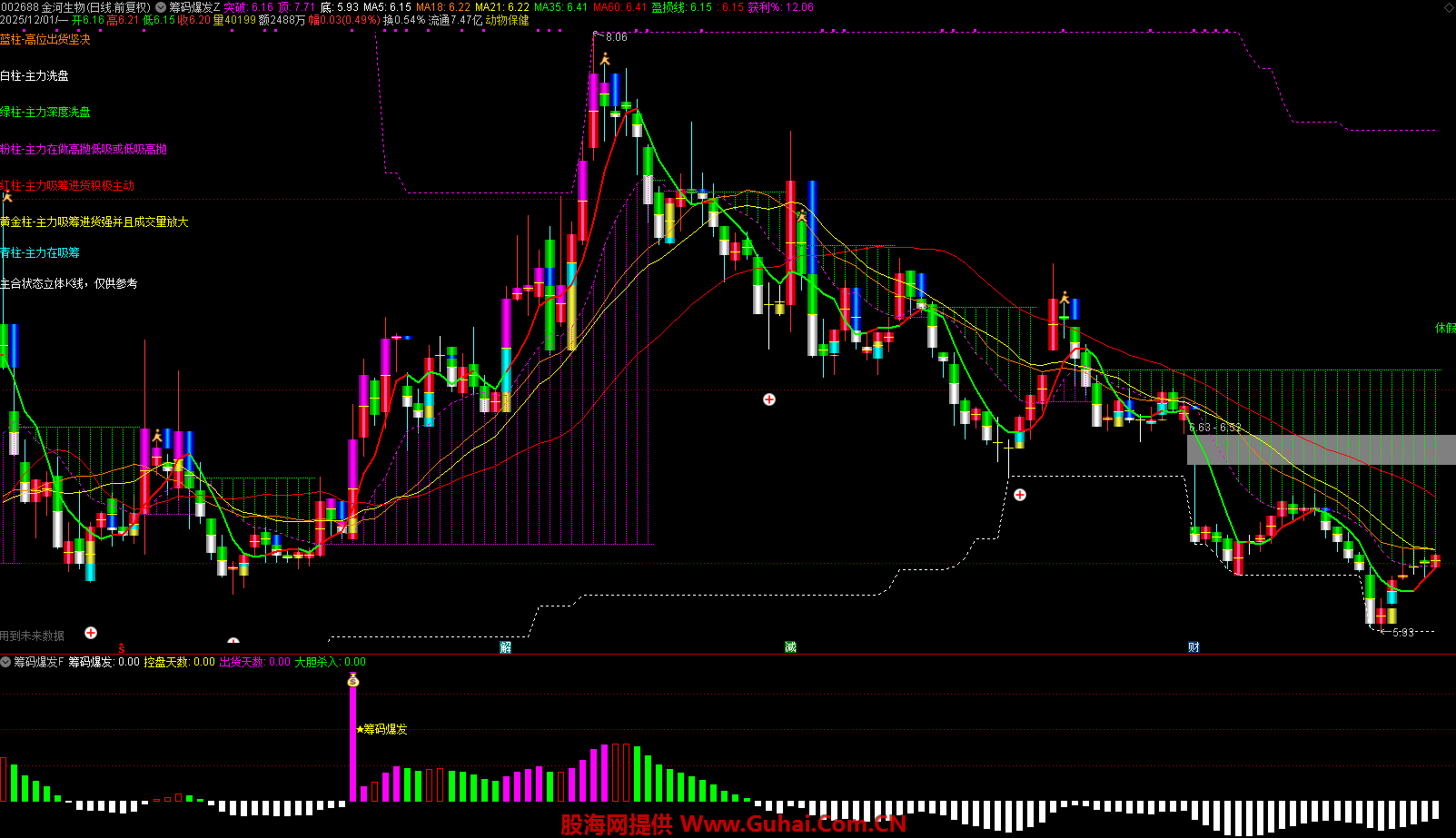This screenshot has width=1456, height=838.
Task: Click the 财 marker on the timeline
Action: click(1194, 647)
